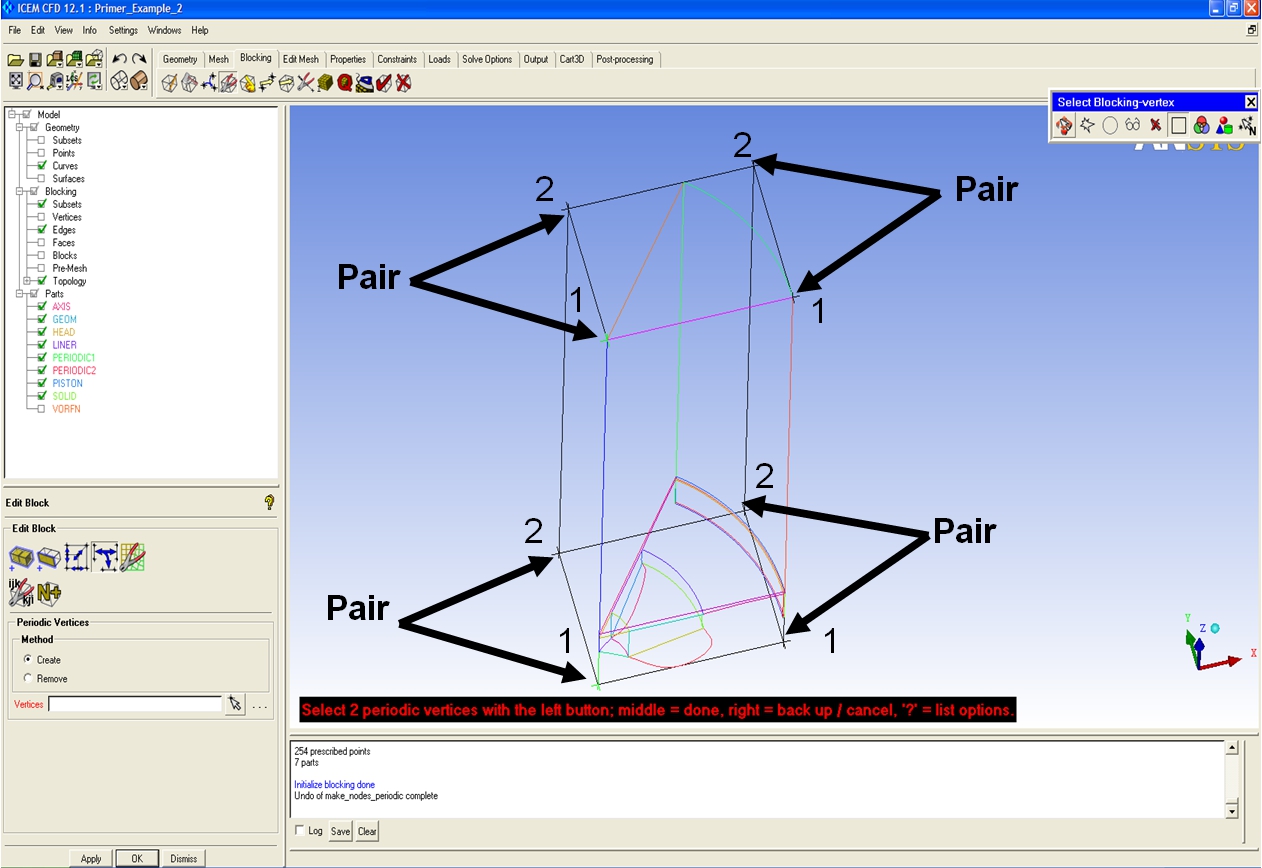This screenshot has width=1262, height=868.
Task: Click the glasses icon in Select Blocking-vertex toolbar
Action: tap(1132, 125)
